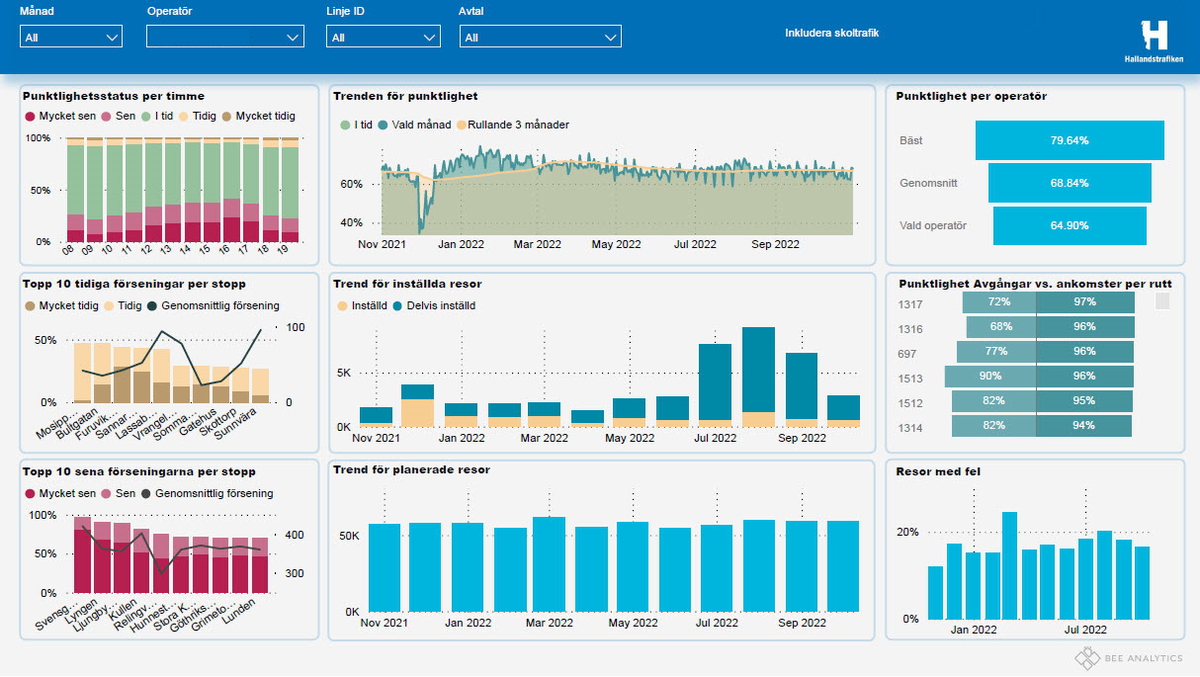This screenshot has height=677, width=1200.
Task: Click the 'Delvis inställd' legend marker
Action: [399, 306]
